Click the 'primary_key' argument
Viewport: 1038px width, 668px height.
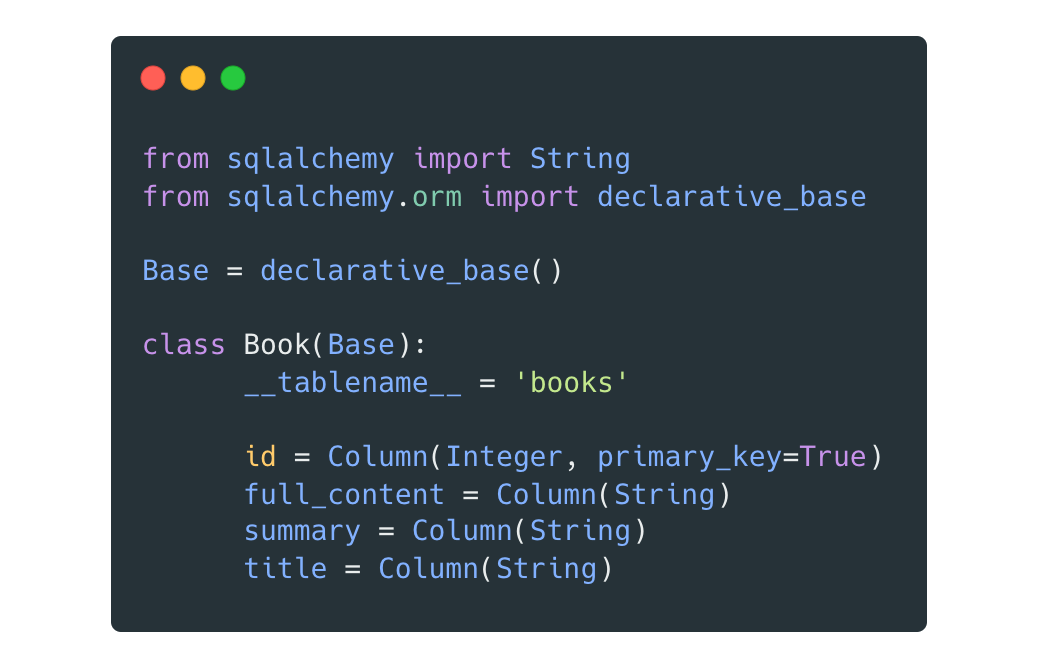click(x=689, y=457)
